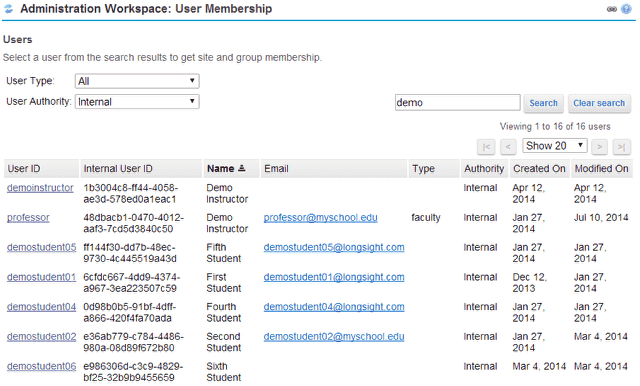Screen dimensions: 640x386
Task: Click the Search button
Action: tap(543, 103)
